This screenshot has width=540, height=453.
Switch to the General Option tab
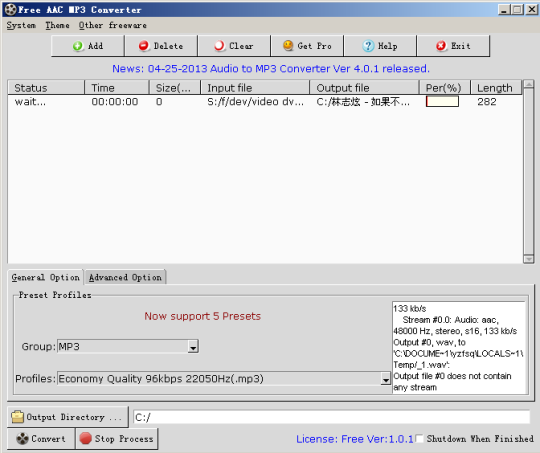45,277
